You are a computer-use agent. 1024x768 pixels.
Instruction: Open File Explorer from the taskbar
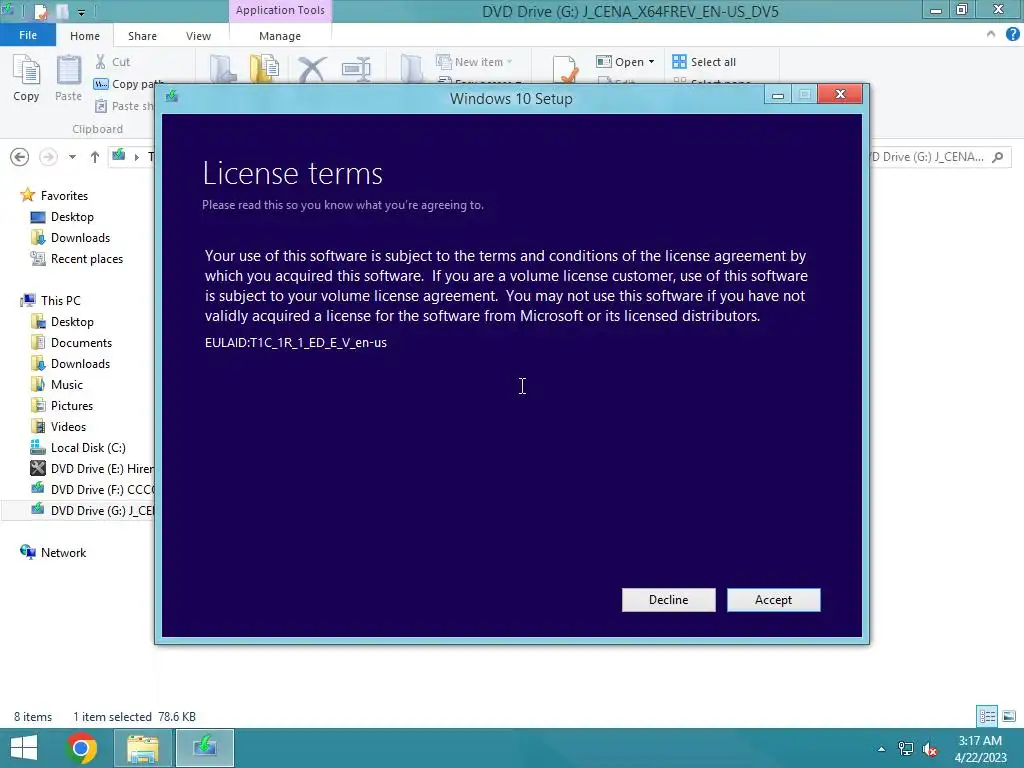coord(143,748)
